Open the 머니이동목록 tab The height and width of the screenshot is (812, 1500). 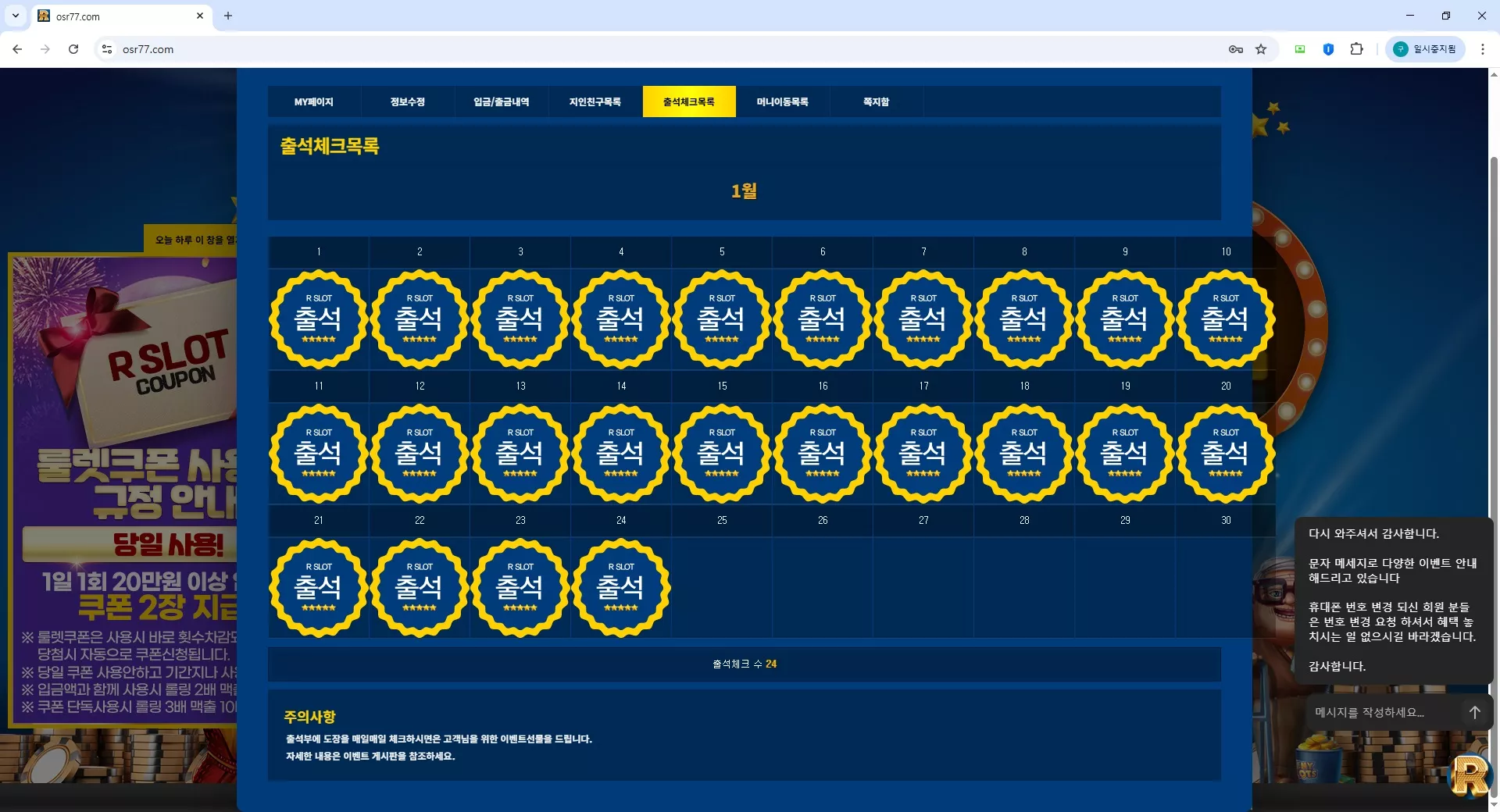783,101
